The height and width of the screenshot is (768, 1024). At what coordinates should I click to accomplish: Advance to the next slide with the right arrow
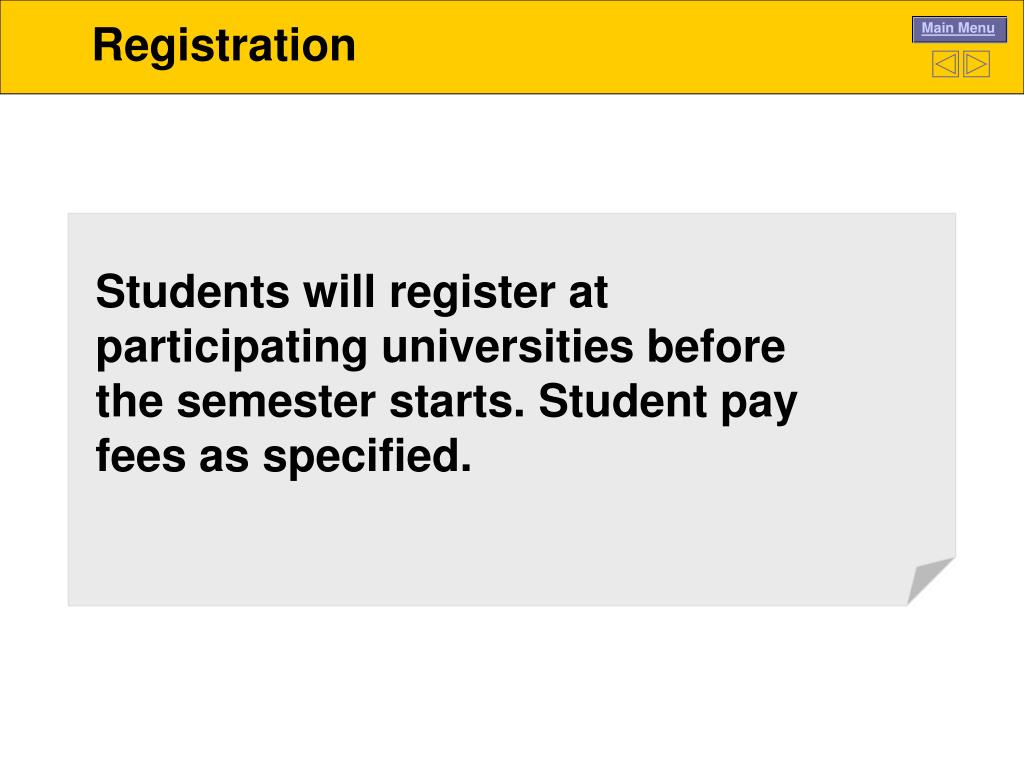[x=976, y=64]
